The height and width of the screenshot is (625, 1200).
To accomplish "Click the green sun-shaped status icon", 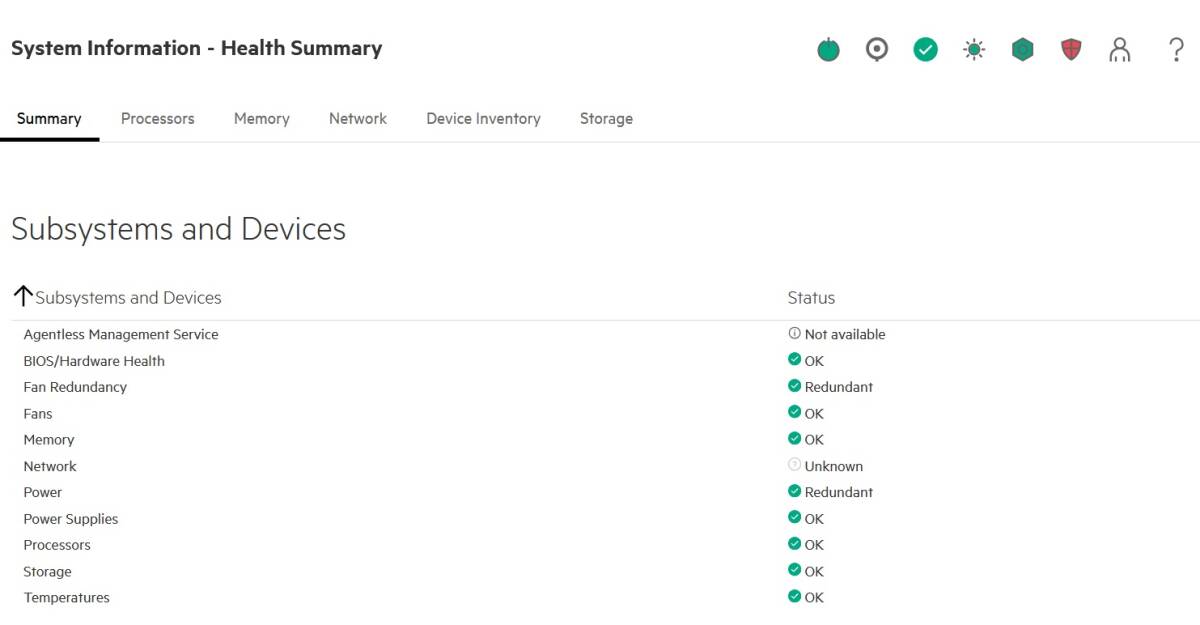I will click(974, 49).
